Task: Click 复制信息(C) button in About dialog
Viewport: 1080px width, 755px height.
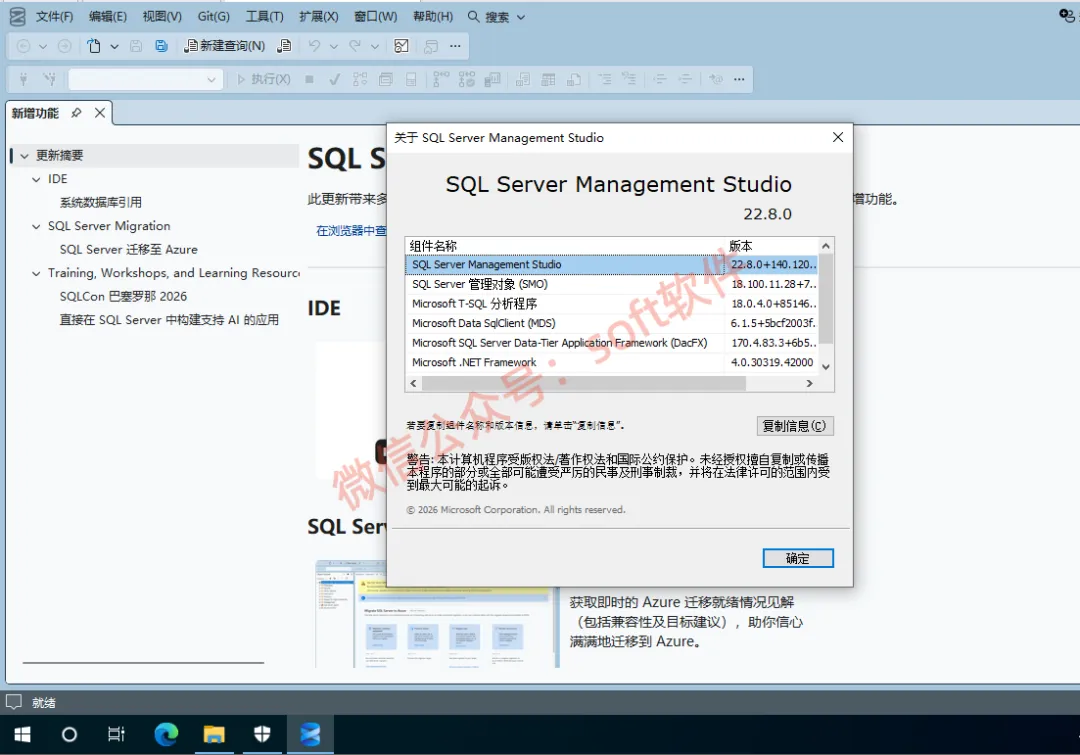Action: coord(795,426)
